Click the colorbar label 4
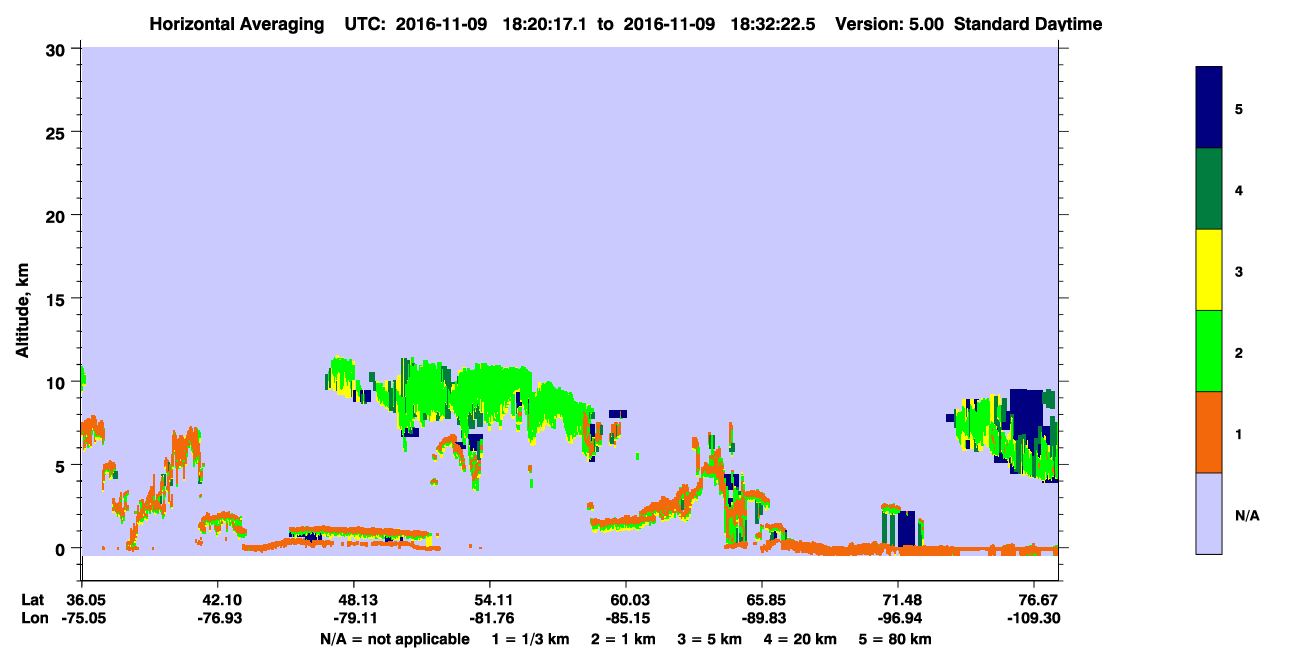 coord(1239,190)
